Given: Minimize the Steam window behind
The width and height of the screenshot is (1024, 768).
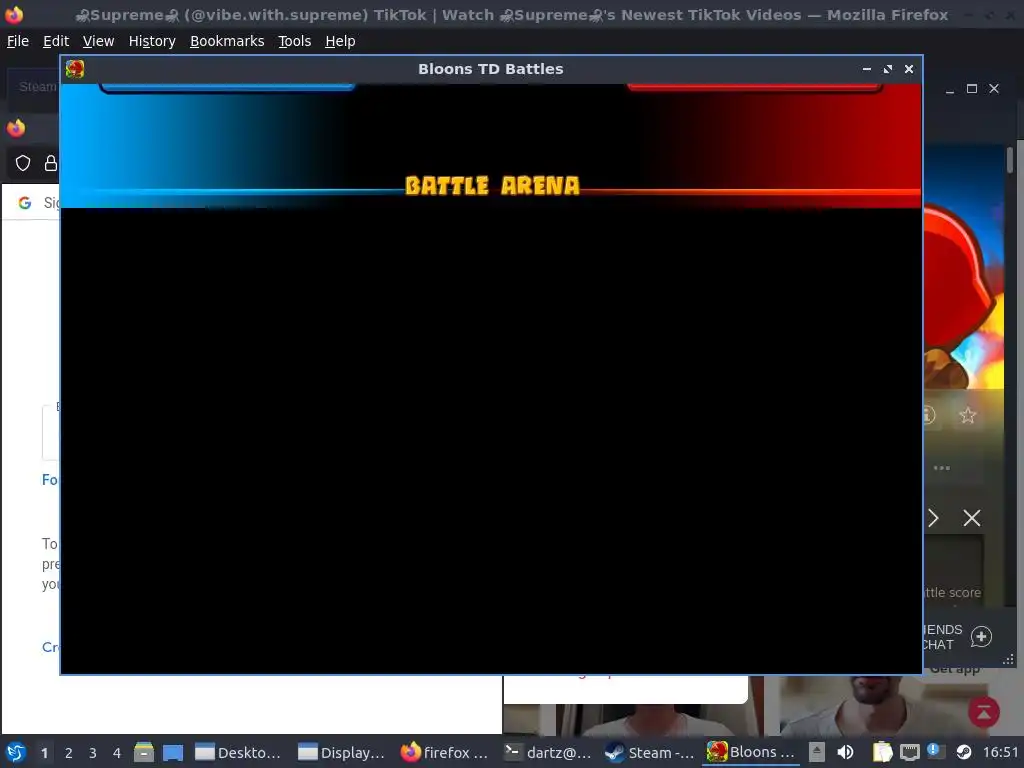Looking at the screenshot, I should (950, 89).
